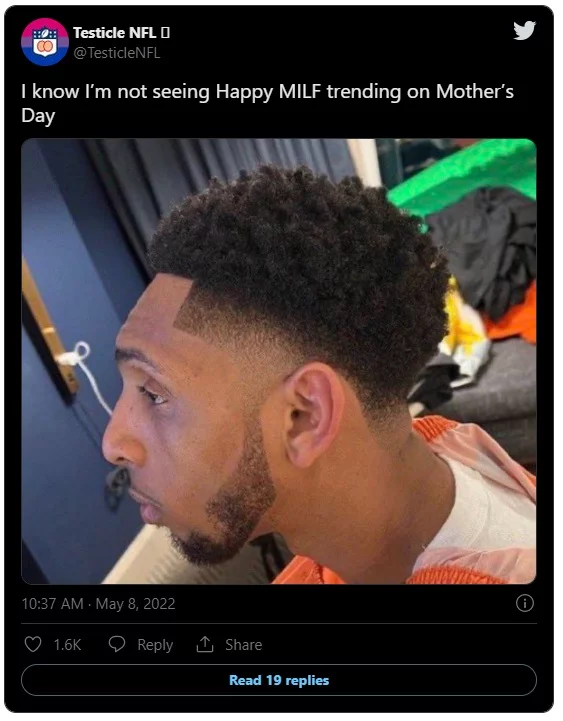
Task: Open the Testicle NFL profile avatar
Action: coord(45,42)
